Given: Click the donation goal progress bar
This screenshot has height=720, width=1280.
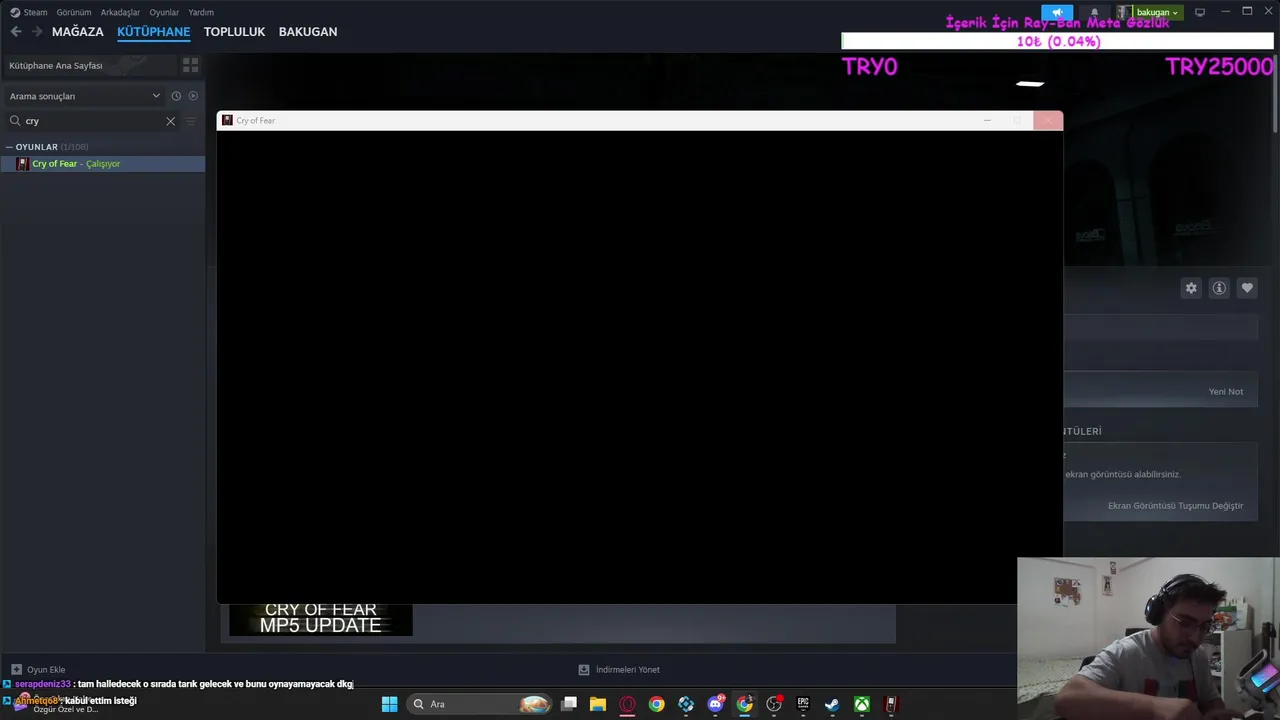Looking at the screenshot, I should [1058, 42].
